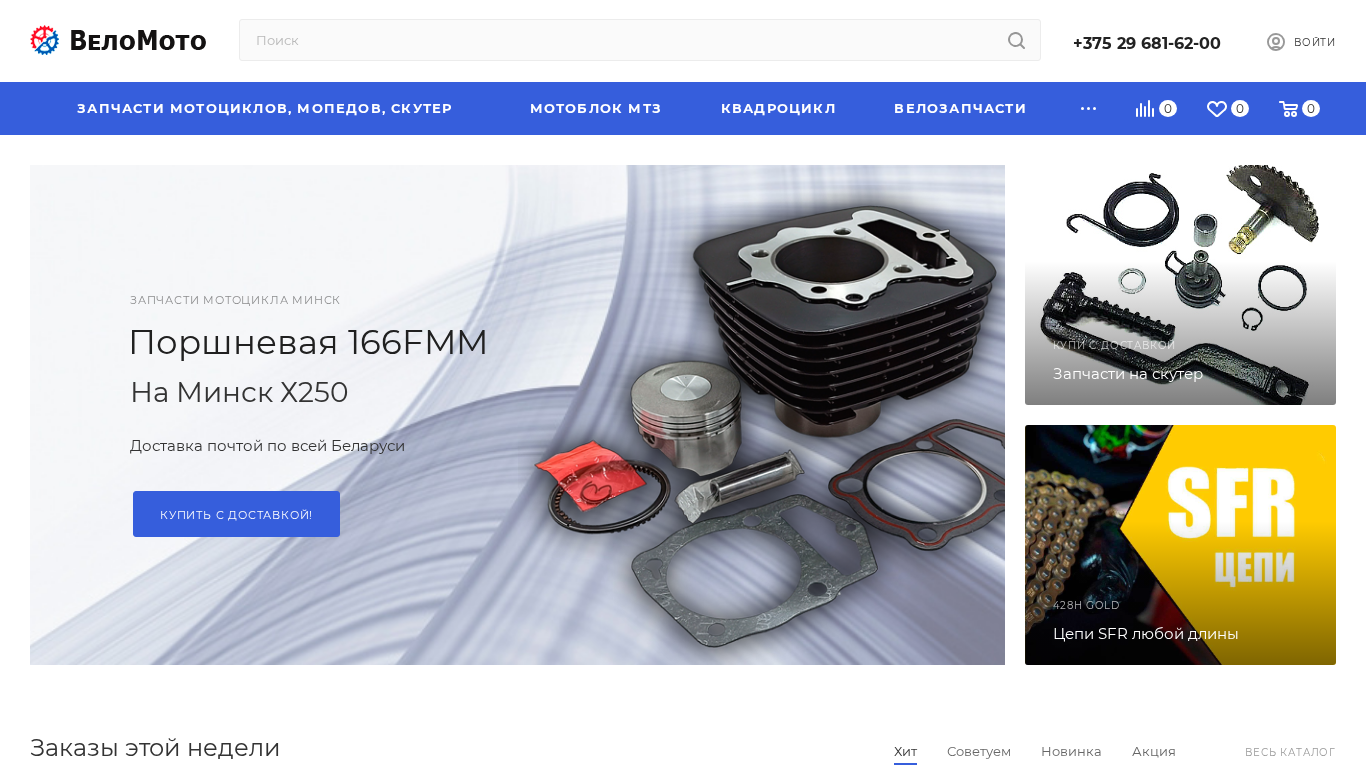1366x768 pixels.
Task: Open the product comparison chart icon
Action: coord(1144,109)
